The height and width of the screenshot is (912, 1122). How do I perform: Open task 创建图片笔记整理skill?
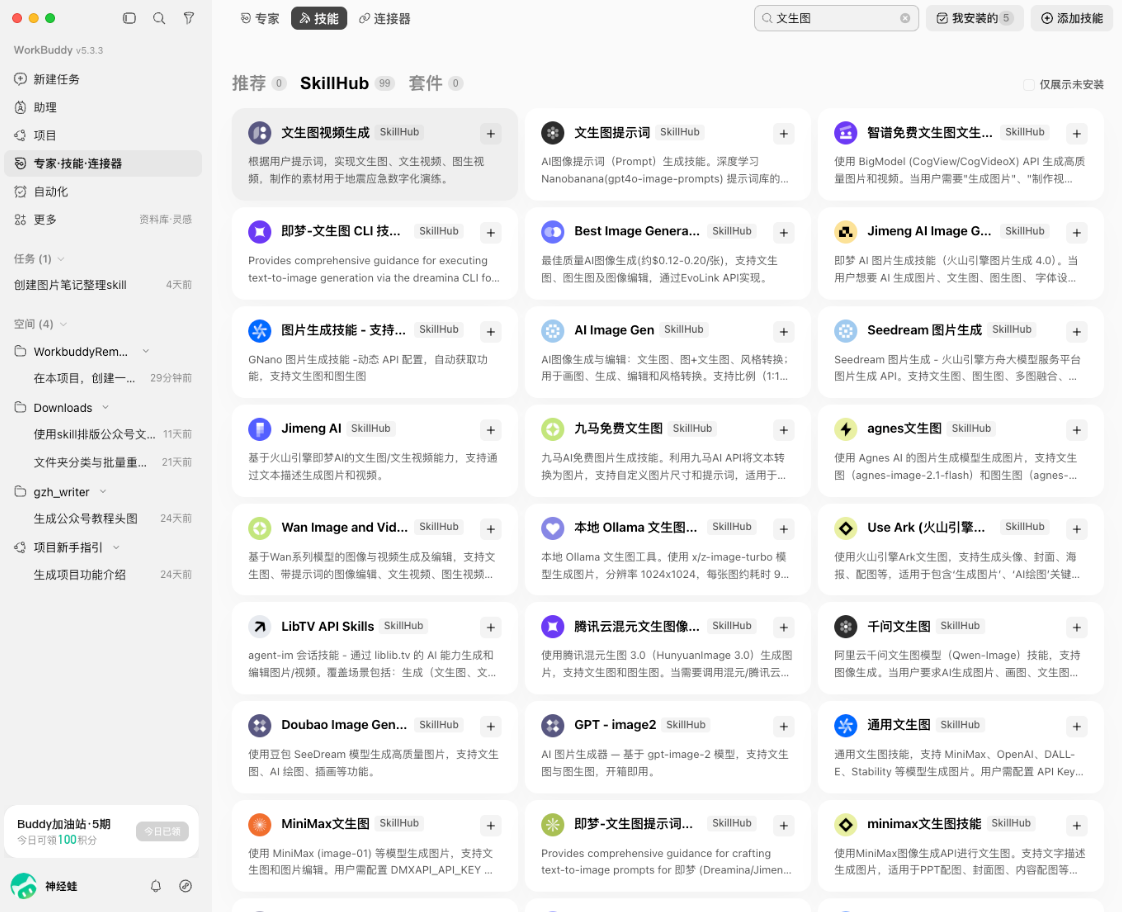click(x=103, y=285)
